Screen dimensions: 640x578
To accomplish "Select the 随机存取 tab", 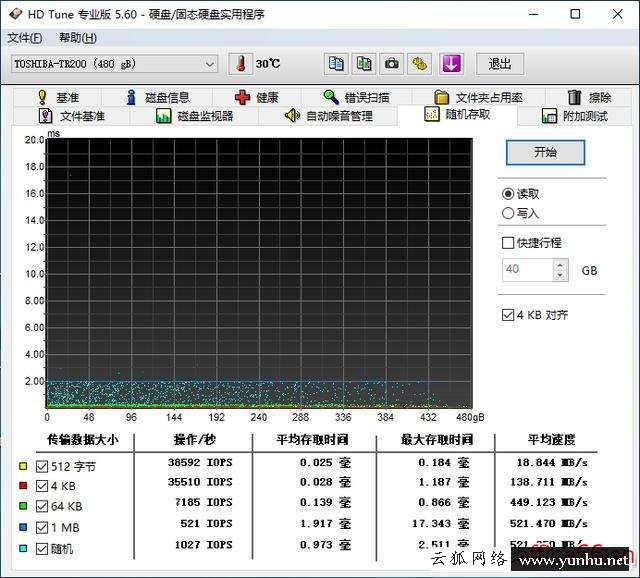I will click(x=457, y=114).
